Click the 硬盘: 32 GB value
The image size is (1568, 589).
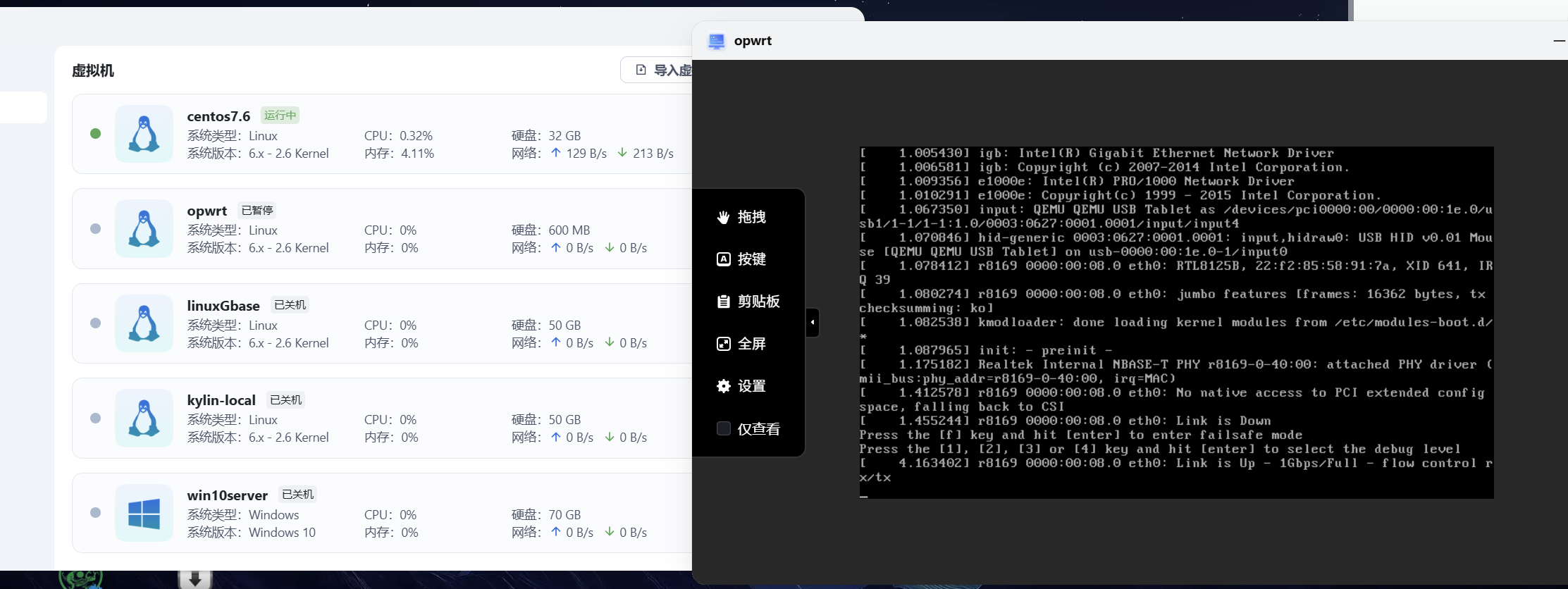coord(546,136)
